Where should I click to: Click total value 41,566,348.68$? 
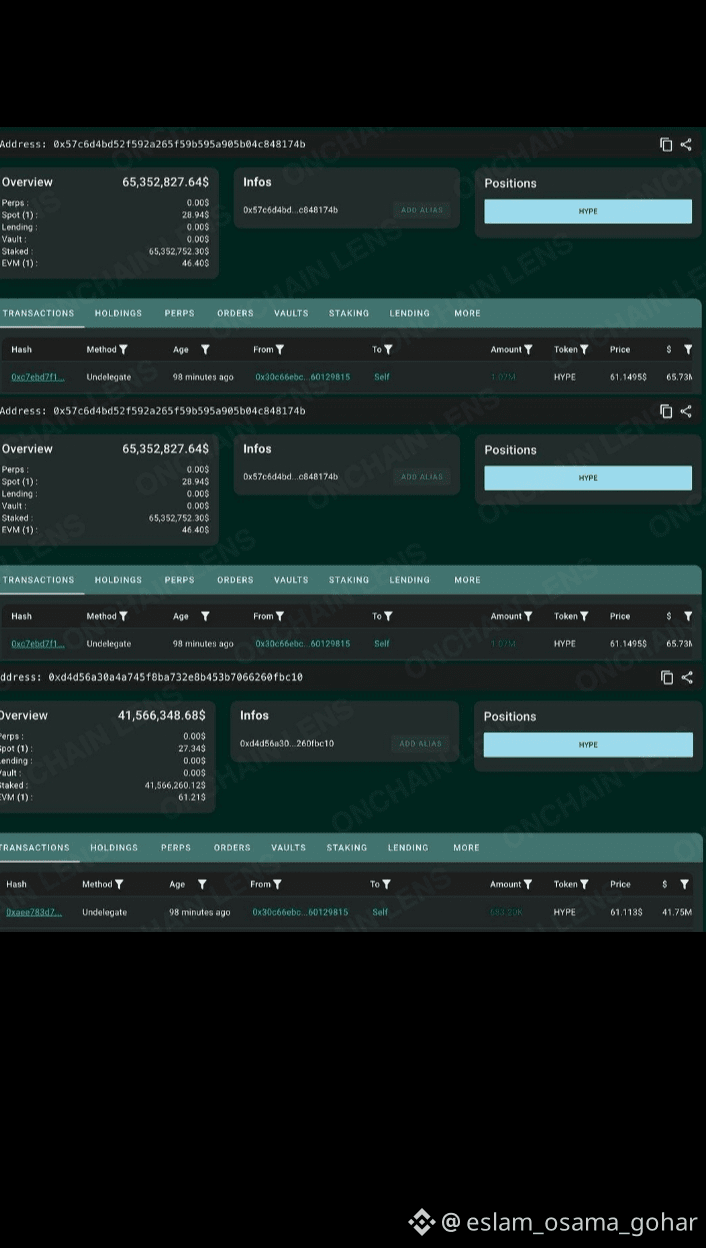tap(162, 715)
